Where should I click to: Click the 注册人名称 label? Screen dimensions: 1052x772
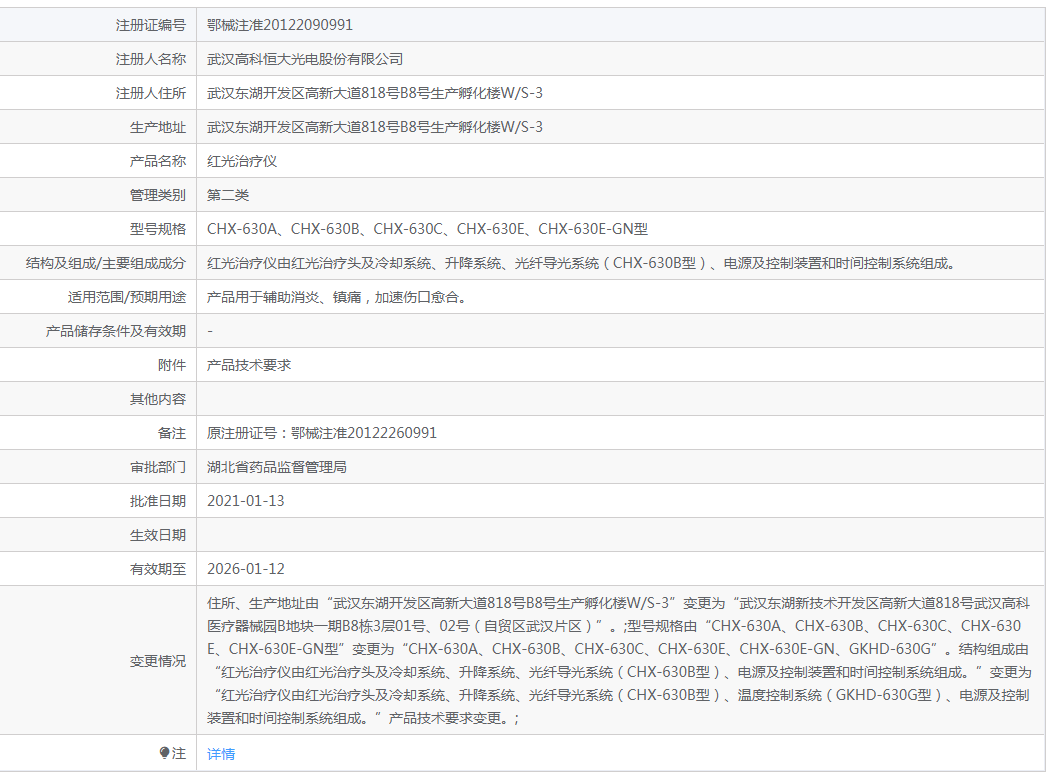point(150,59)
